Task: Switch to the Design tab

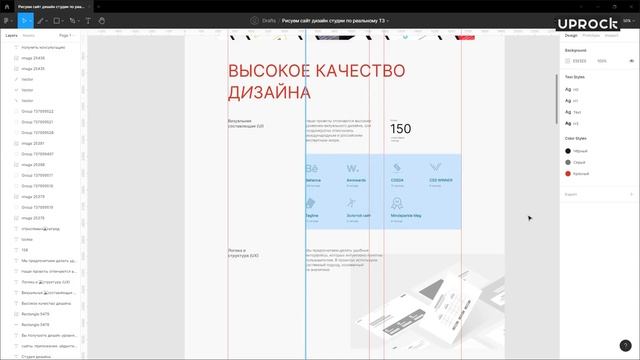Action: tap(571, 36)
